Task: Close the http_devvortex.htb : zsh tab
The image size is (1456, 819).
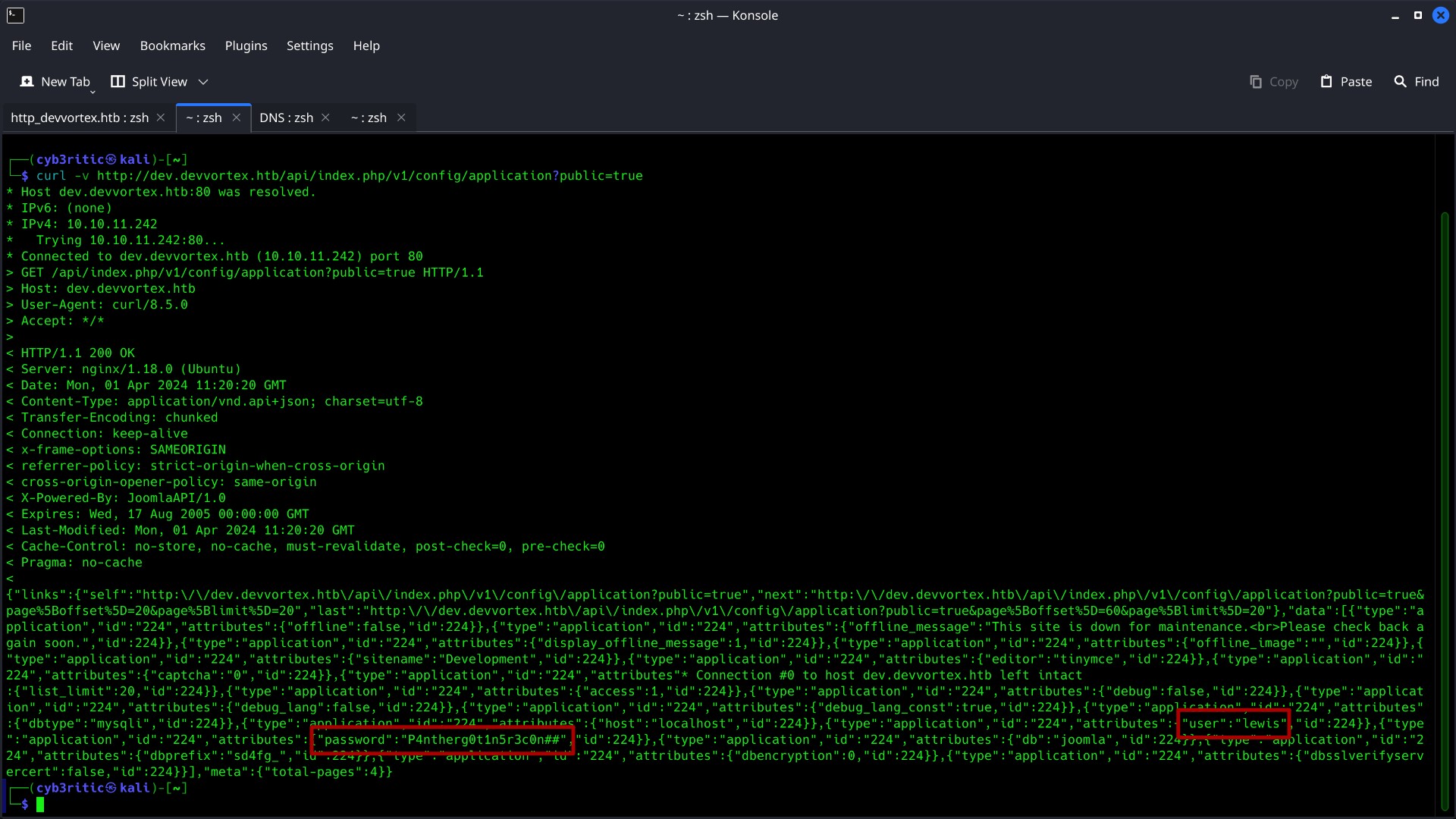Action: click(x=161, y=118)
